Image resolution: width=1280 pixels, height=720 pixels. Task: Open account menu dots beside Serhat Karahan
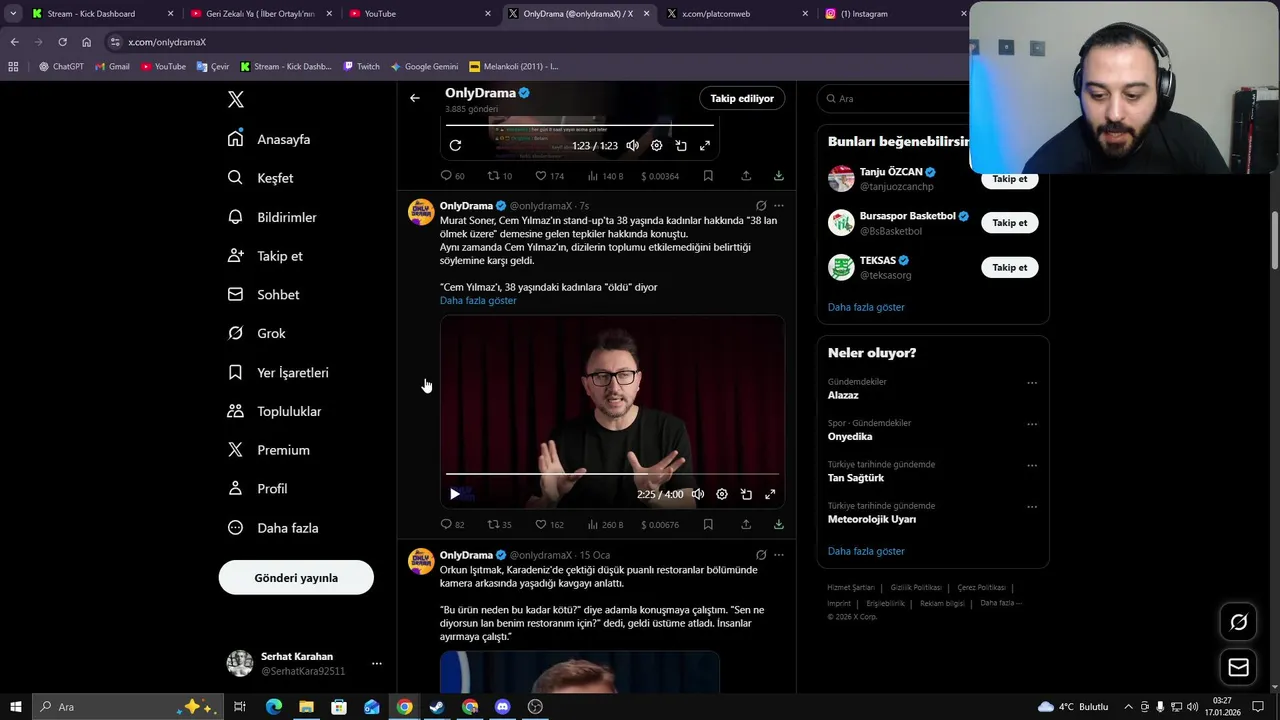(x=377, y=663)
